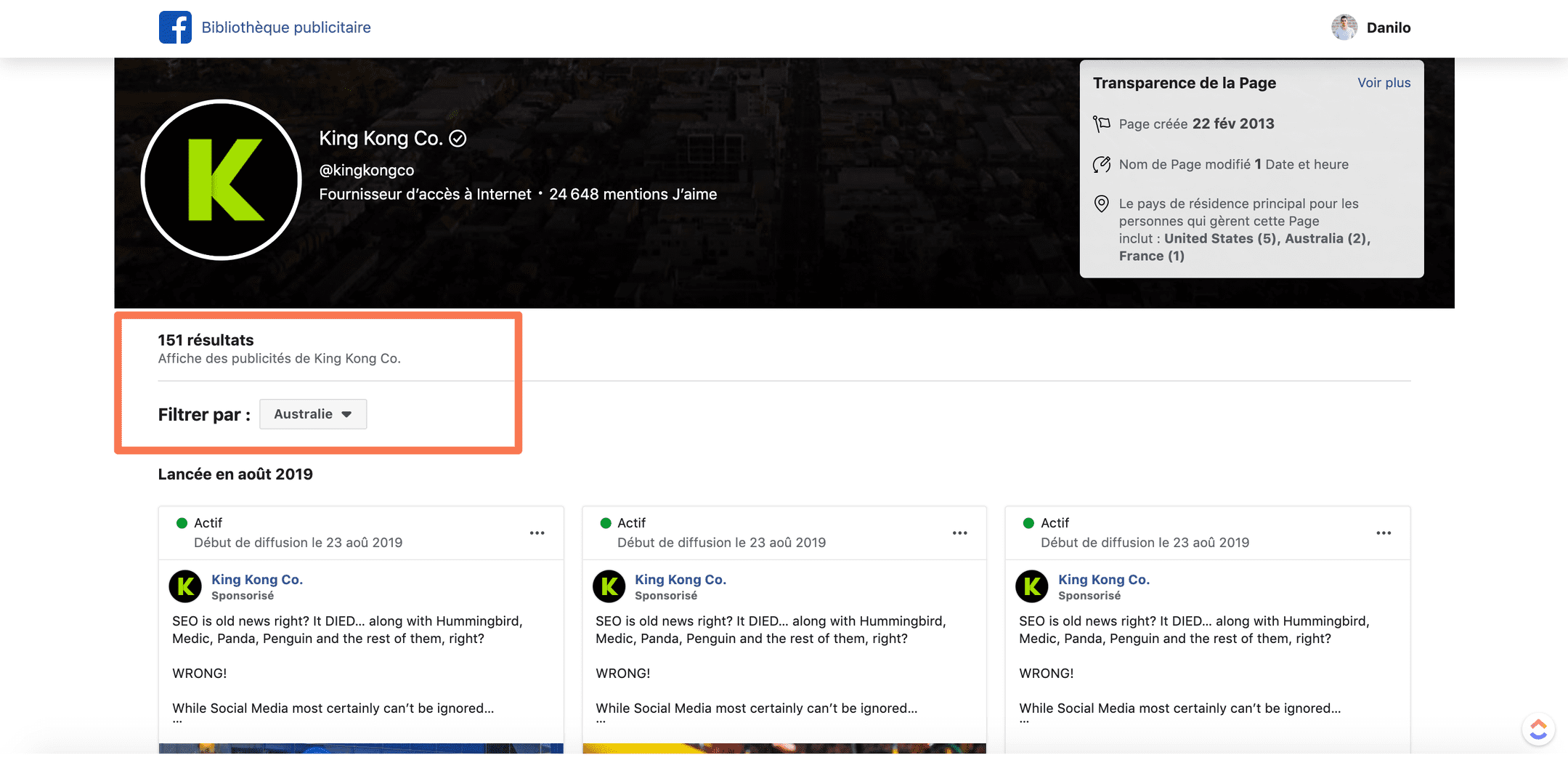Click the floating ClickUp icon at bottom right

[x=1538, y=729]
